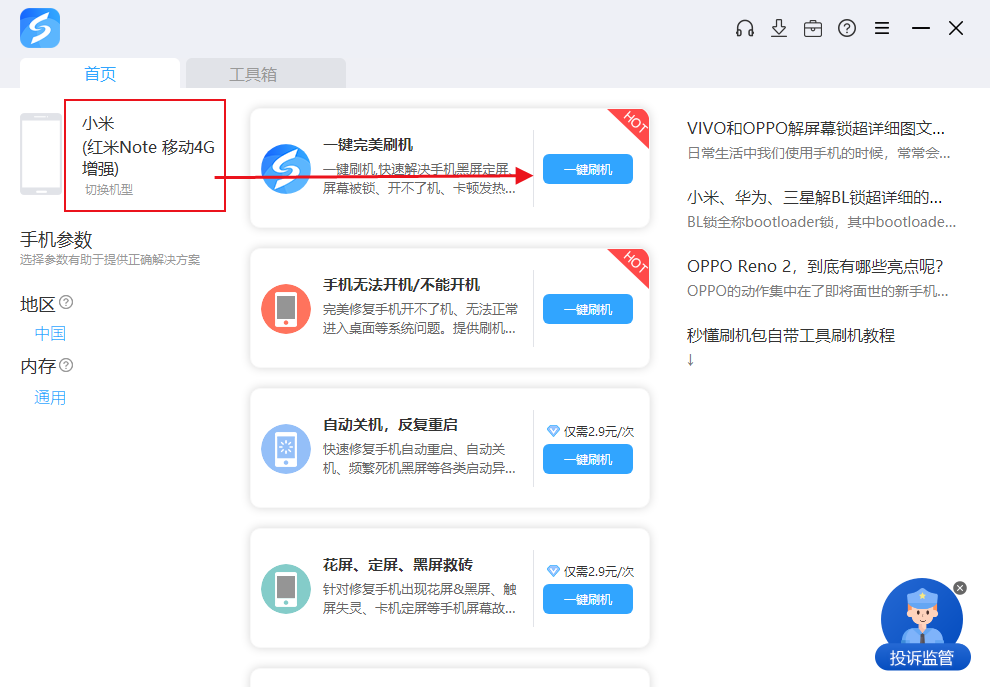Open 小米、华为、三星解BL锁 article
990x687 pixels.
click(x=814, y=198)
